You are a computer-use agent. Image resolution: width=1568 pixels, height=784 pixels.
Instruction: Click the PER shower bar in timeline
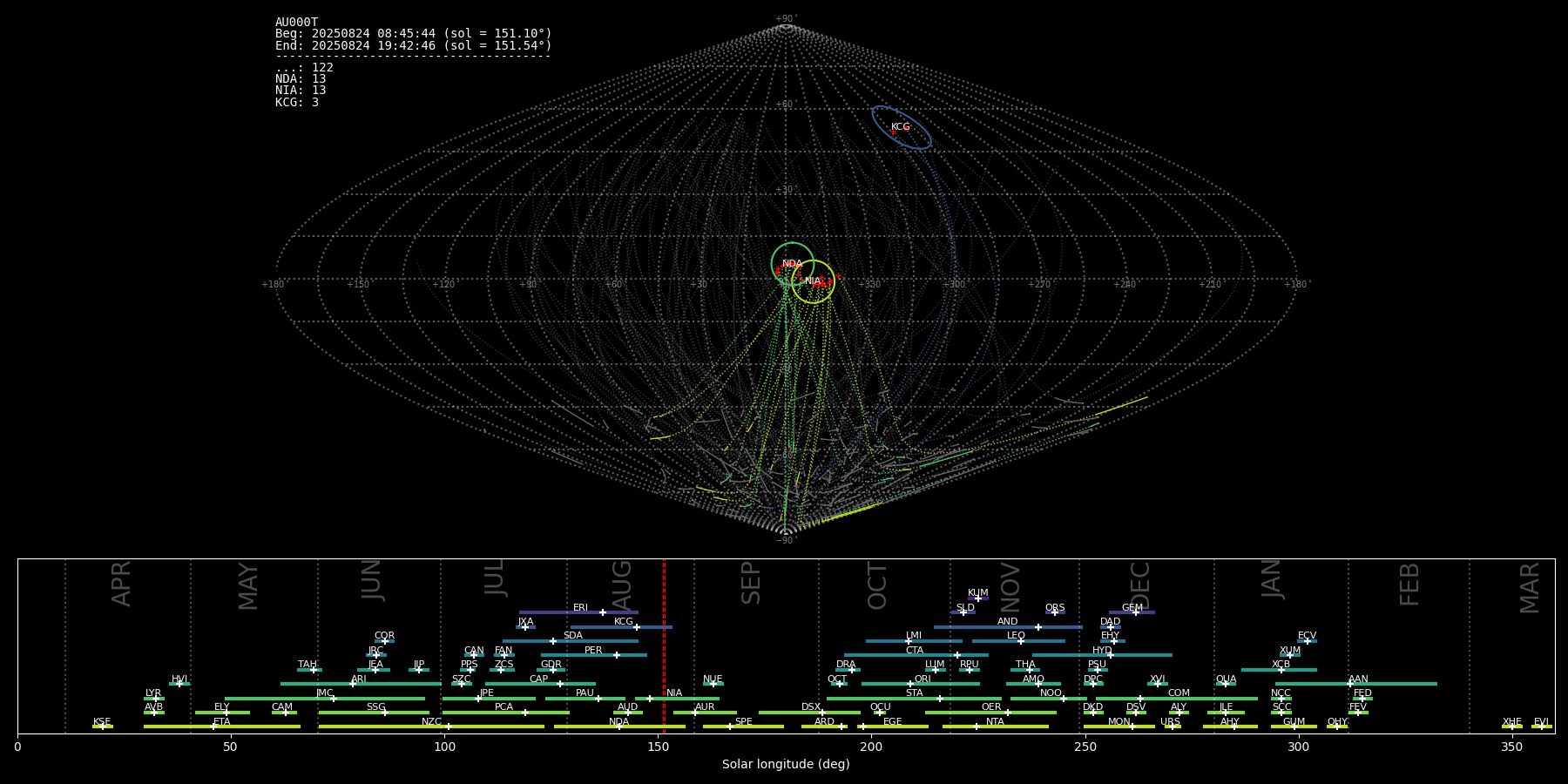pyautogui.click(x=594, y=655)
